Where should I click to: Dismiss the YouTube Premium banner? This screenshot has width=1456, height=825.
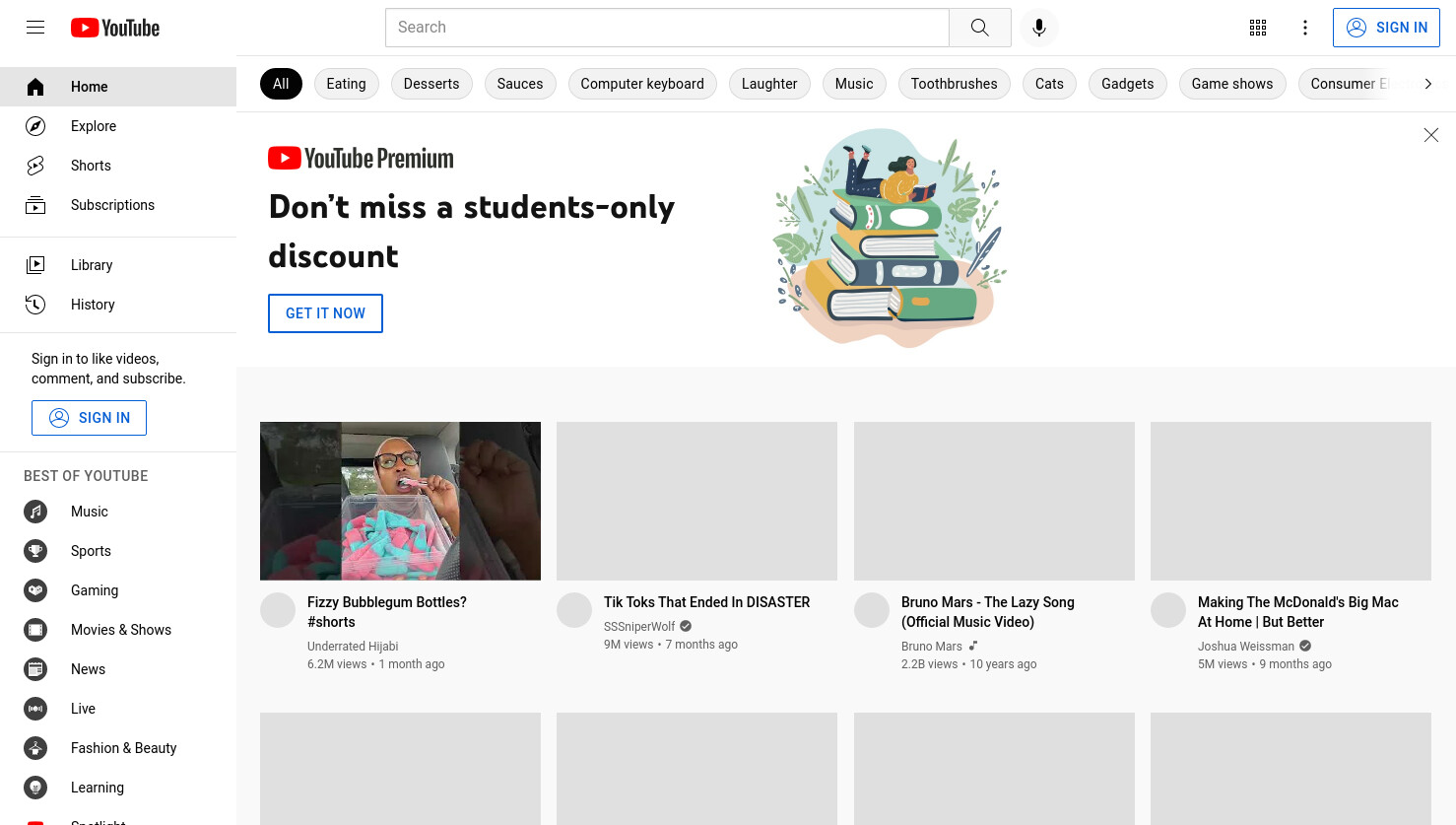(x=1431, y=135)
